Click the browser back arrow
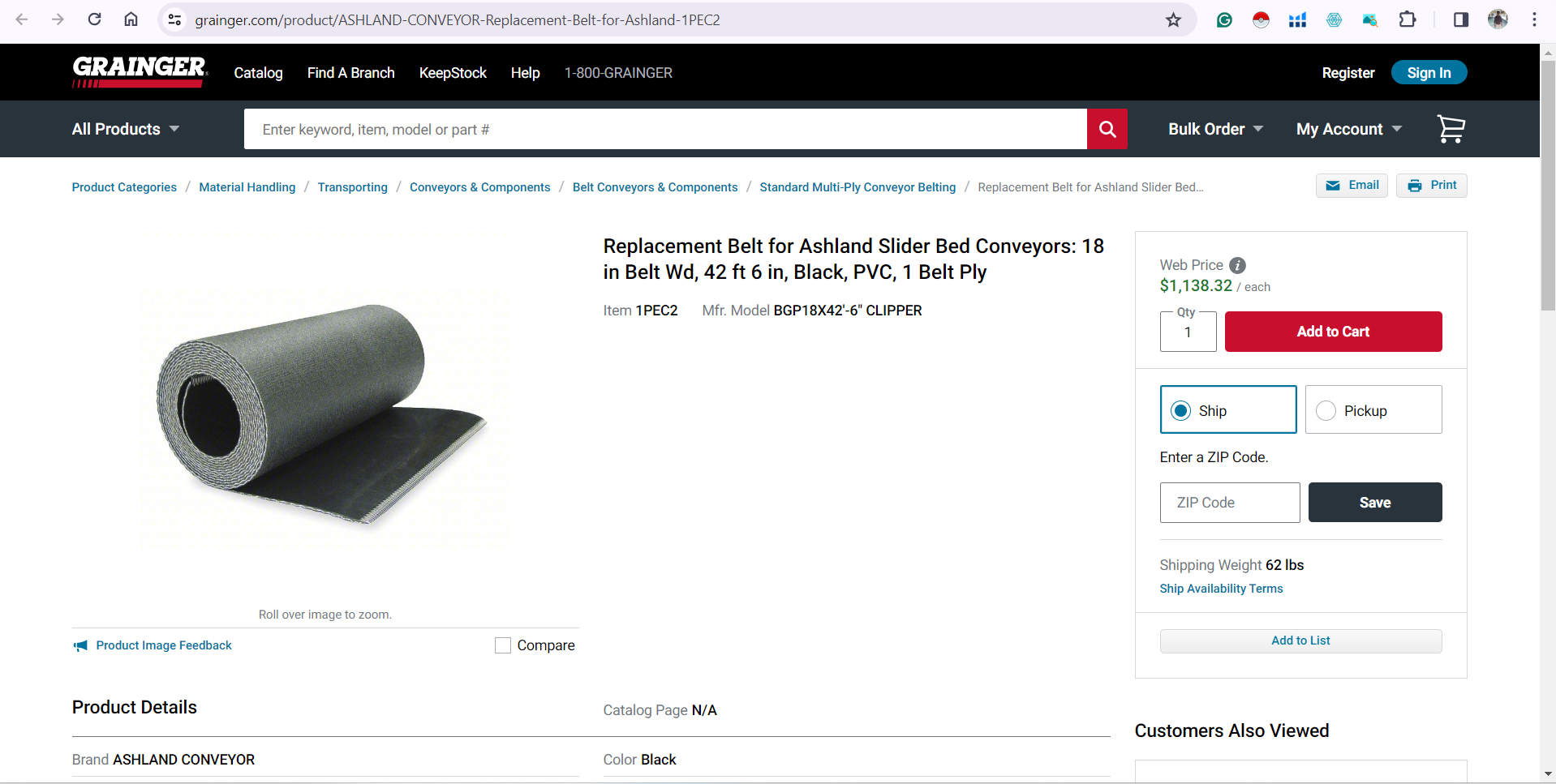1556x784 pixels. pos(22,19)
